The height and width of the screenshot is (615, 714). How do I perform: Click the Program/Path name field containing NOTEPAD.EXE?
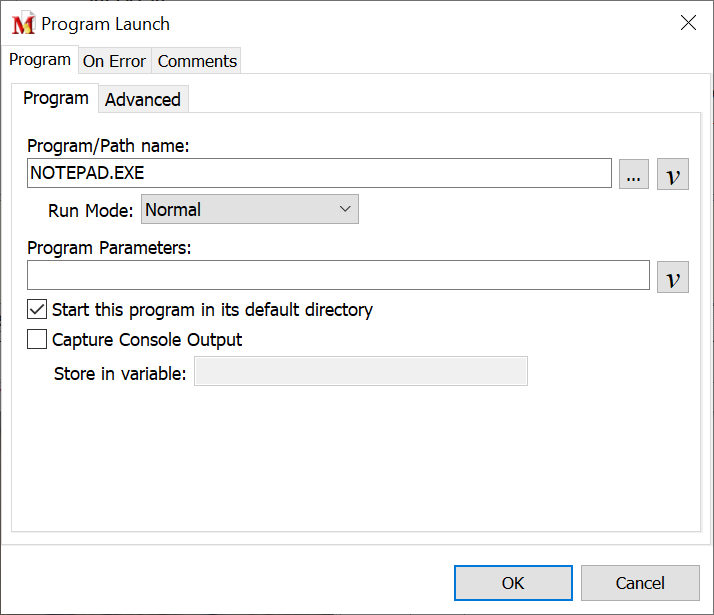320,173
